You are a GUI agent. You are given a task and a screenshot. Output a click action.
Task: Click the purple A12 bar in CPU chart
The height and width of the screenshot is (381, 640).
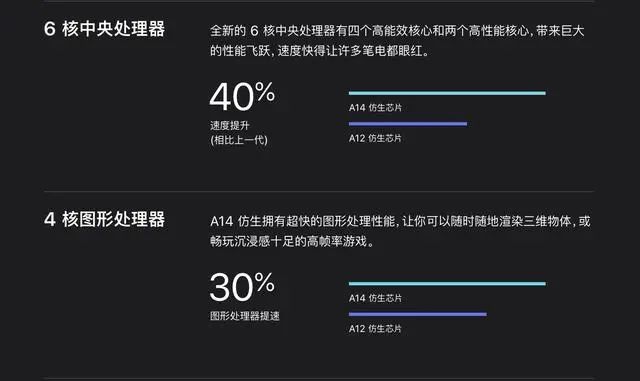click(408, 124)
